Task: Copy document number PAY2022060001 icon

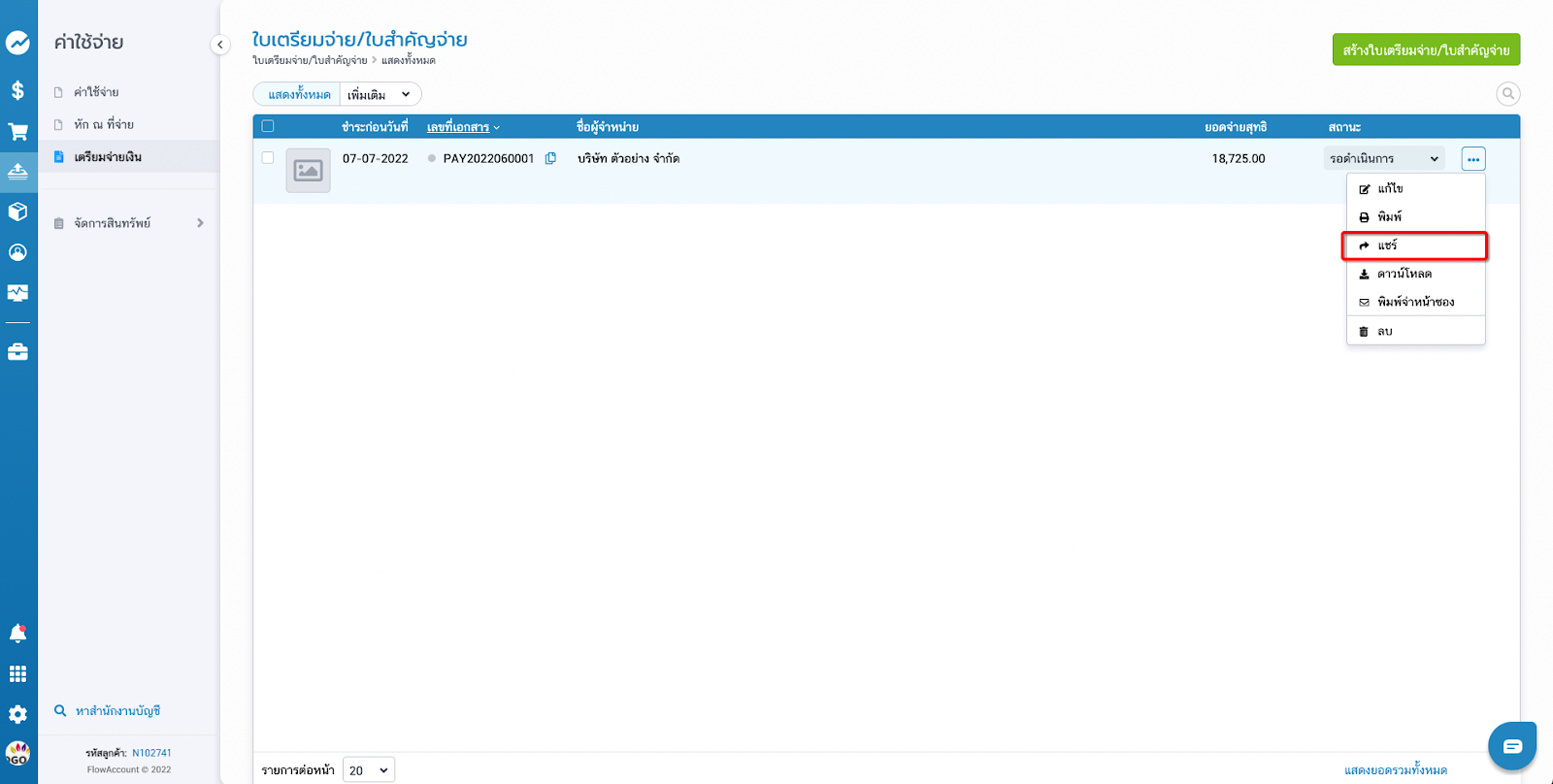Action: click(550, 158)
